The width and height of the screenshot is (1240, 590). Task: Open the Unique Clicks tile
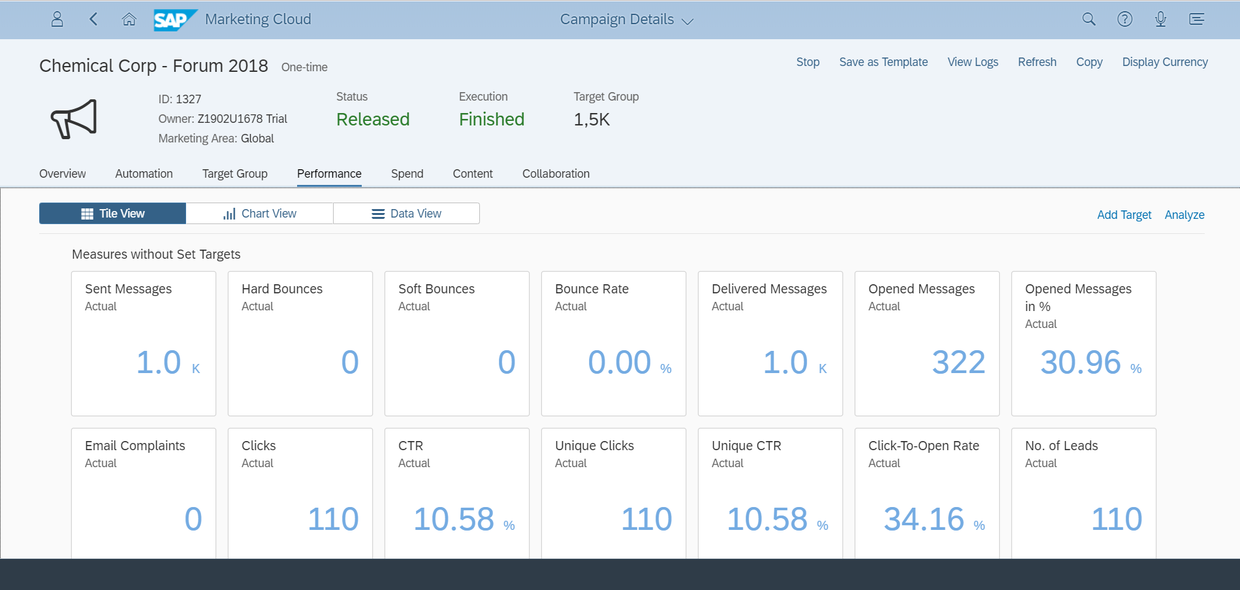click(x=614, y=493)
